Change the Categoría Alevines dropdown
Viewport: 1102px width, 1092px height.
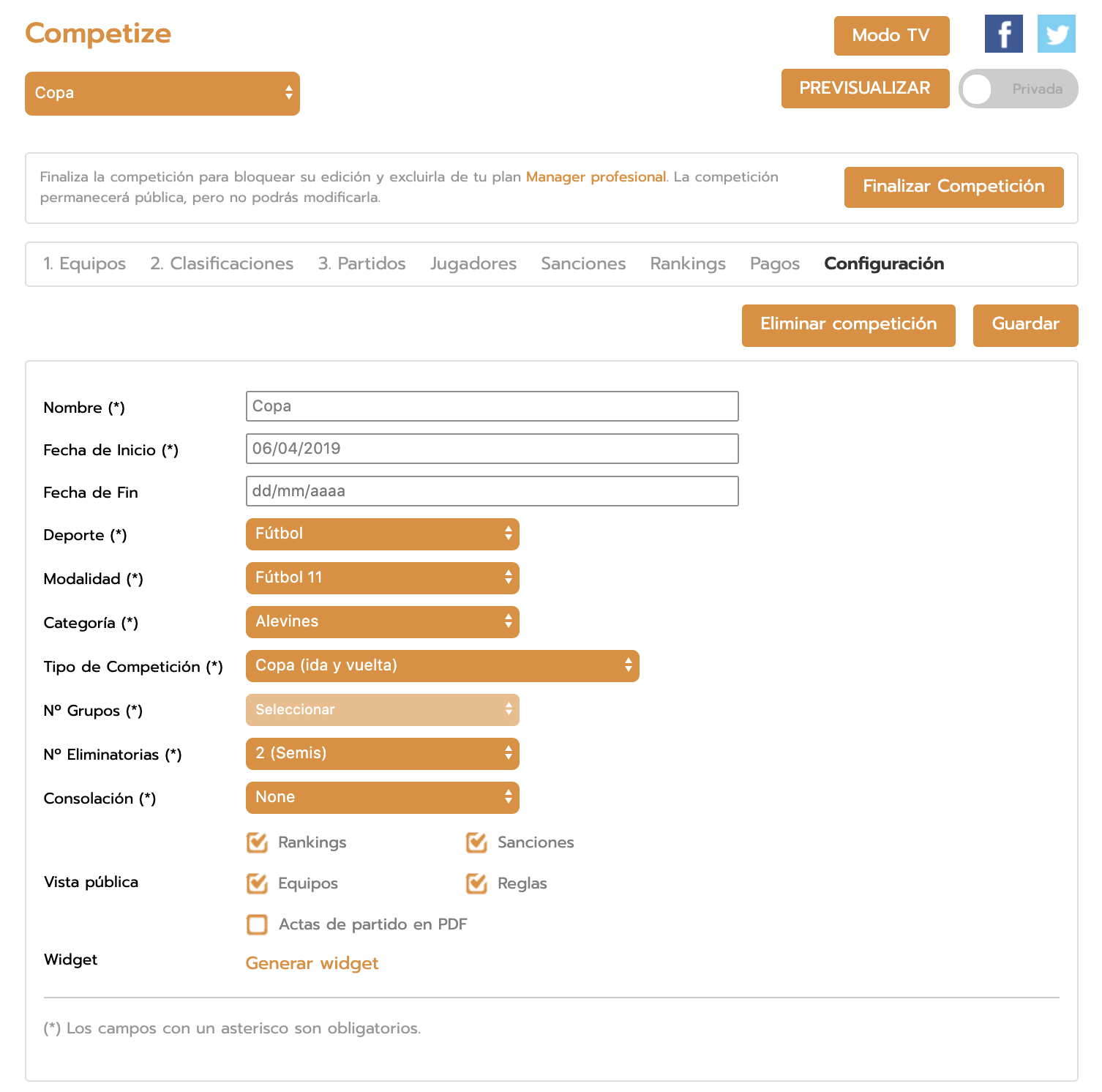pyautogui.click(x=382, y=622)
